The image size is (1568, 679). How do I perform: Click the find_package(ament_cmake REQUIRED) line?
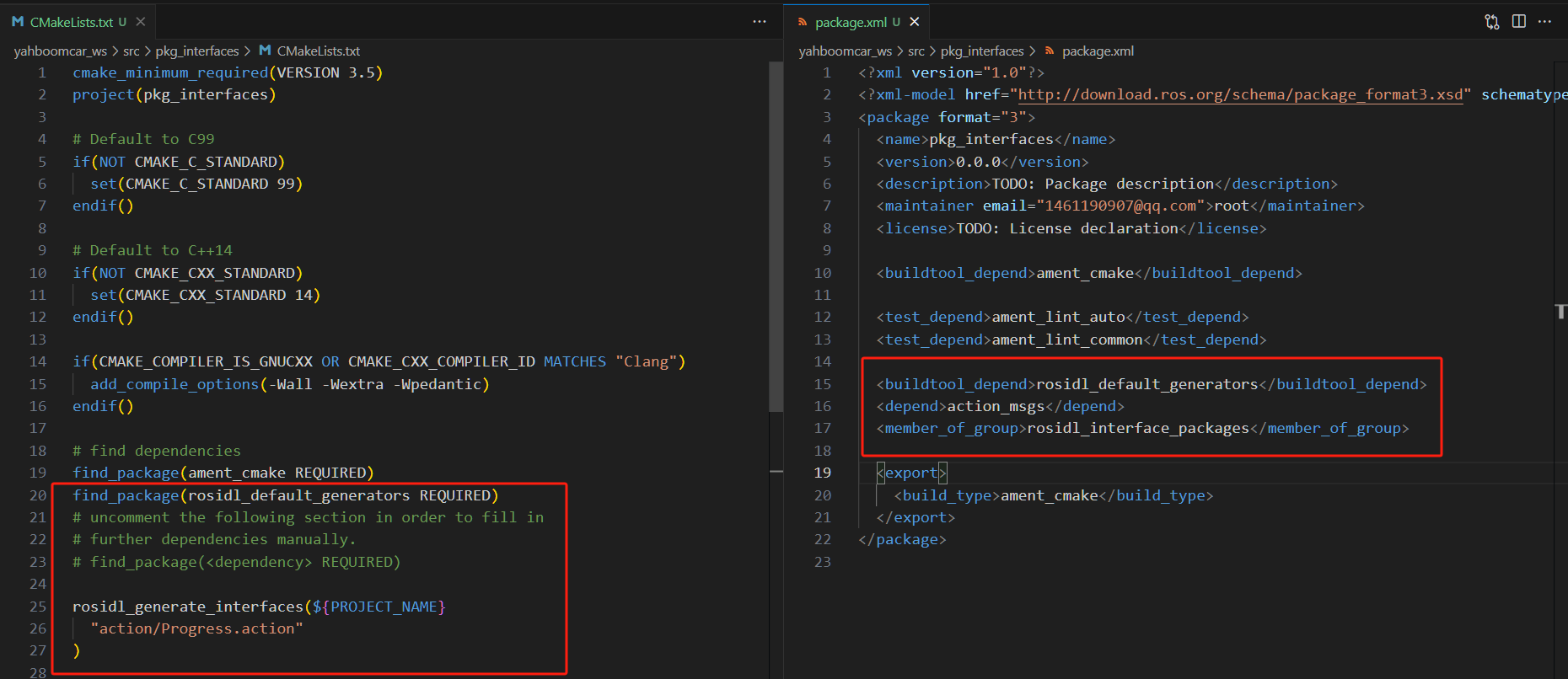[223, 473]
